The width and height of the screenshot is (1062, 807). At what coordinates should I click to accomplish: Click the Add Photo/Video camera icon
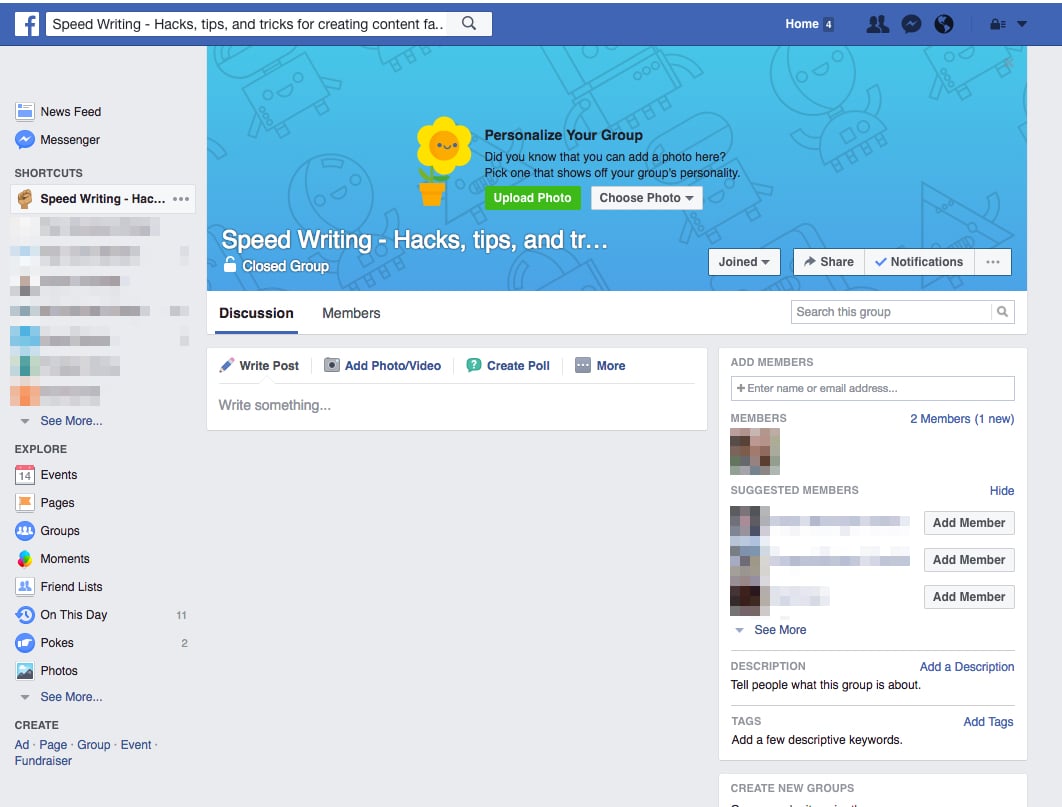point(332,366)
